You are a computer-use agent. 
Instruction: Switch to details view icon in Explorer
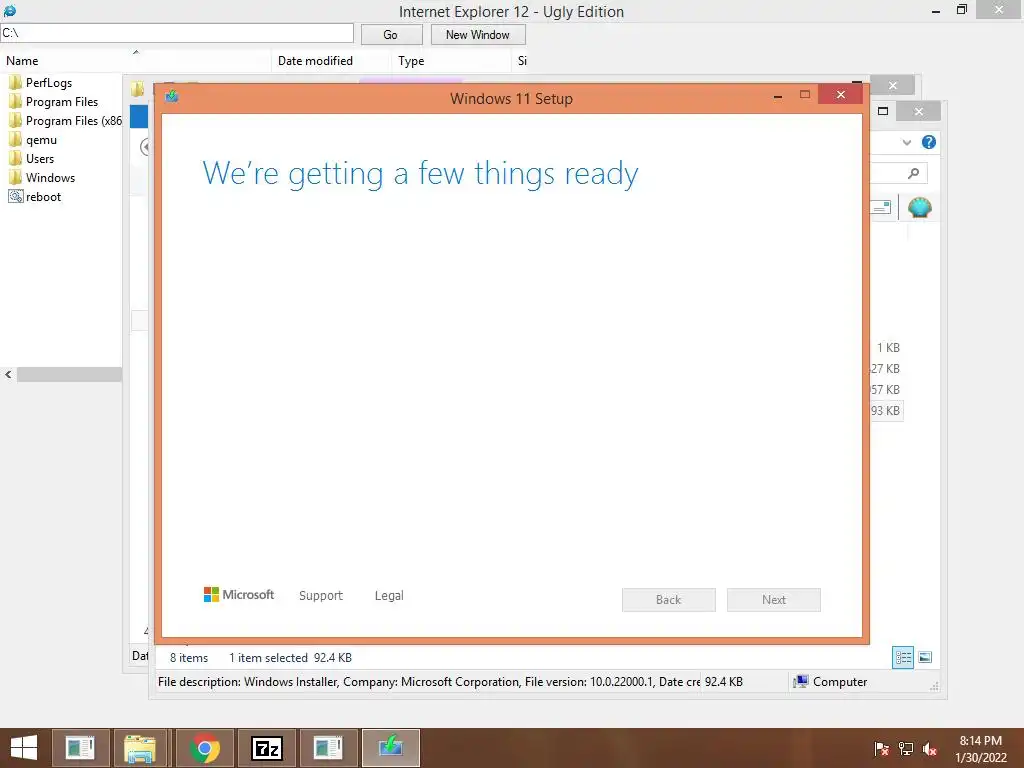903,657
